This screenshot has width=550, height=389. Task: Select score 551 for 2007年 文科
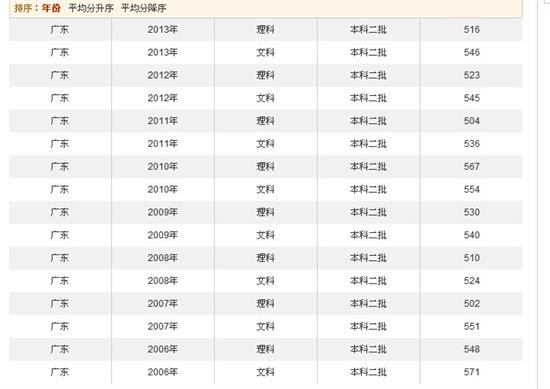pos(471,327)
